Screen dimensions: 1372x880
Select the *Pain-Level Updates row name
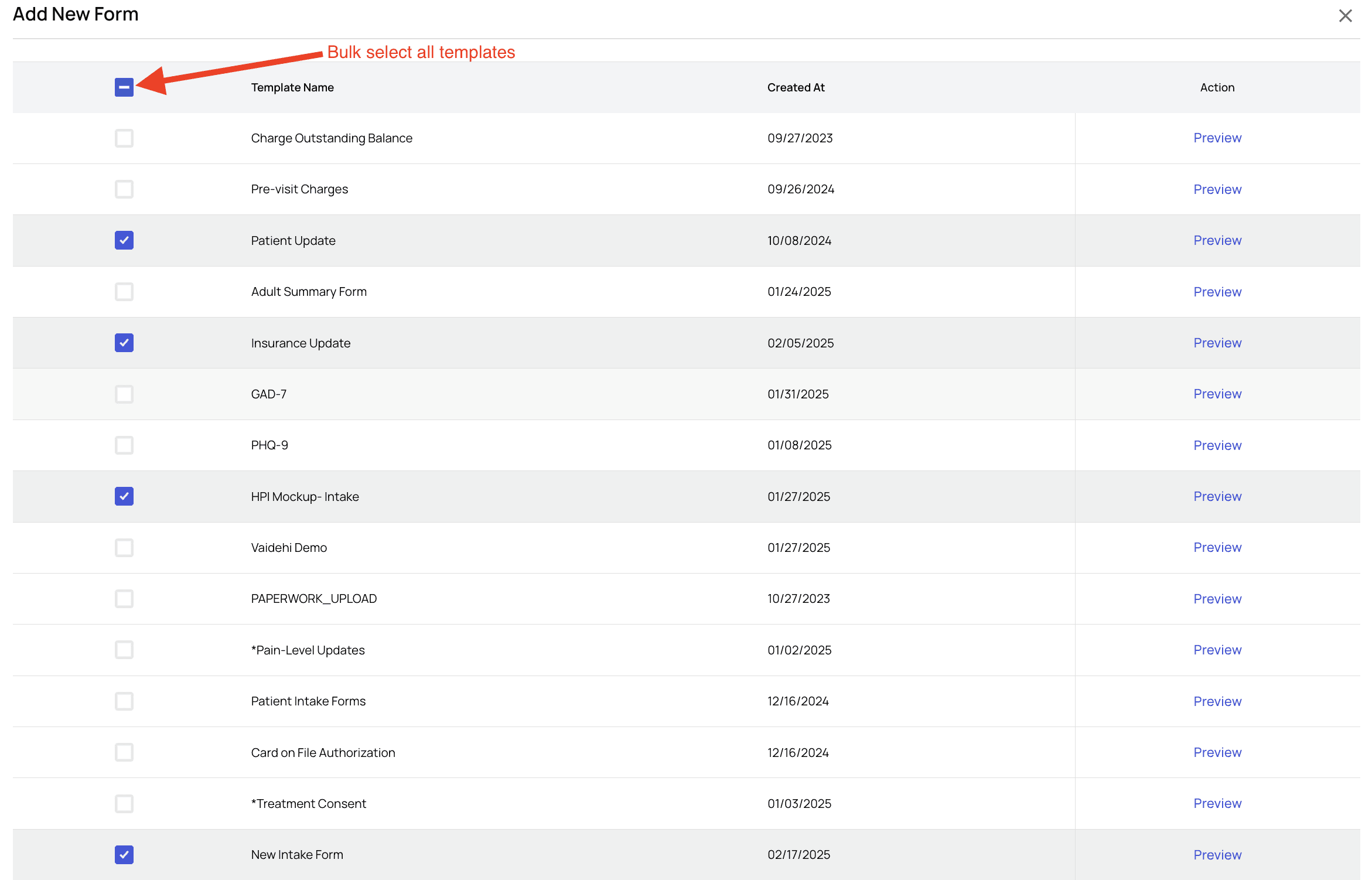308,650
